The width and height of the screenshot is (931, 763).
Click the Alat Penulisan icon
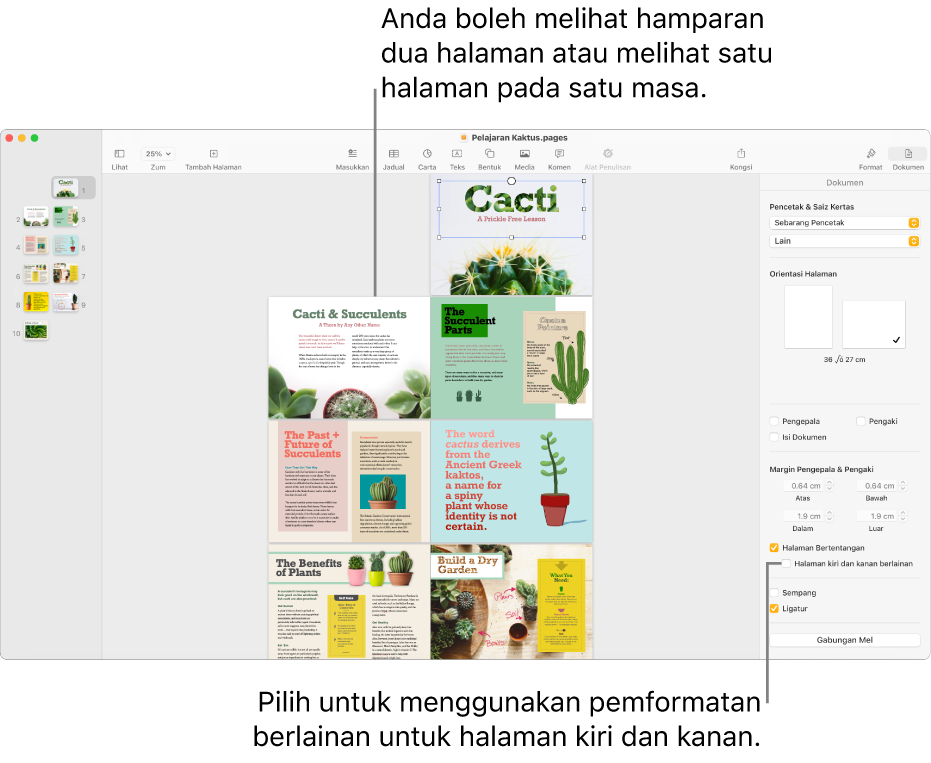(x=607, y=154)
